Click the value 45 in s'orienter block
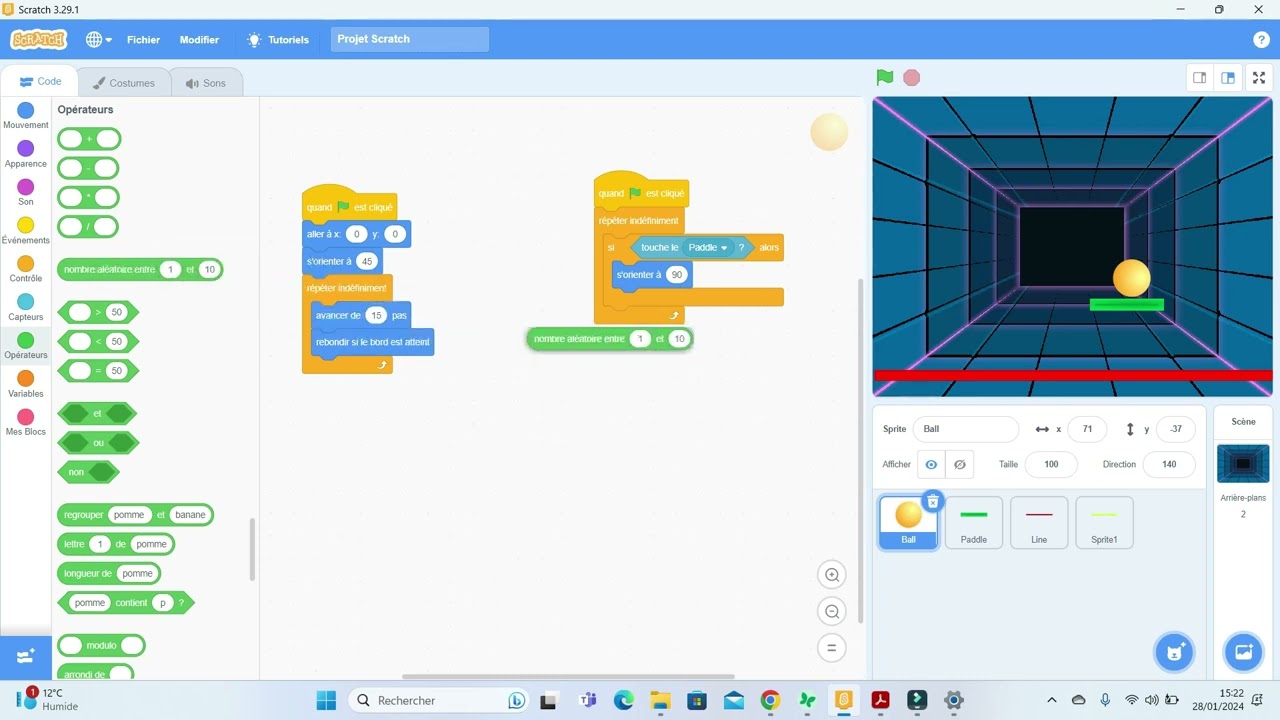Screen dimensions: 1280x720 point(366,262)
